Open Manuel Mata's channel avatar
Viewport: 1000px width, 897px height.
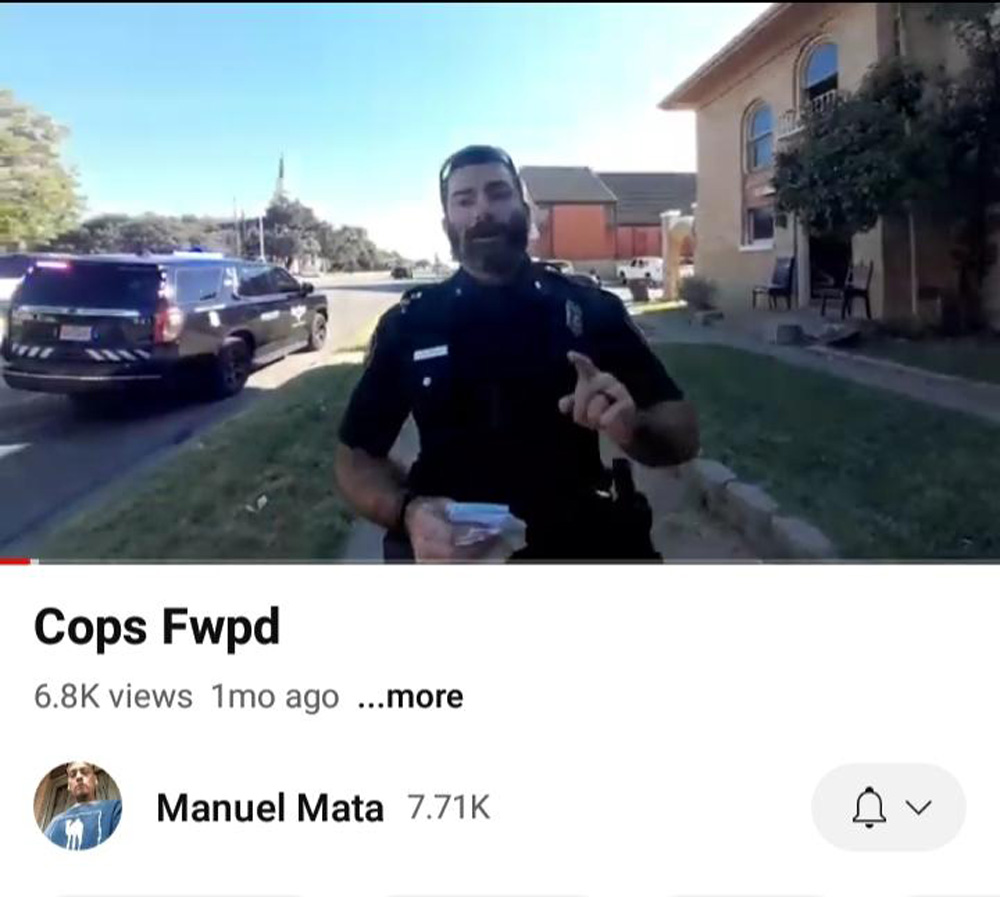coord(78,806)
